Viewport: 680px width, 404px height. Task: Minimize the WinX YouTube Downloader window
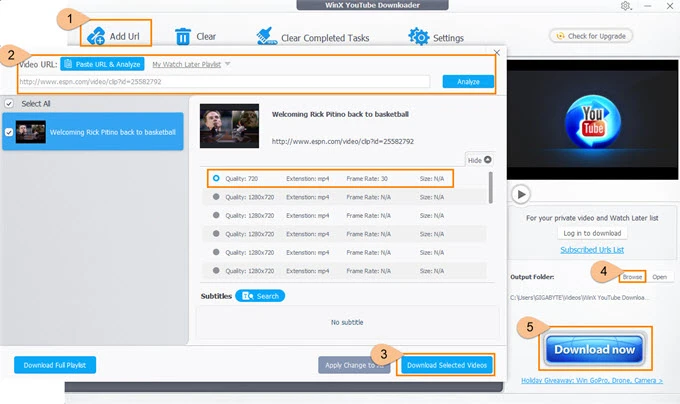tap(647, 6)
